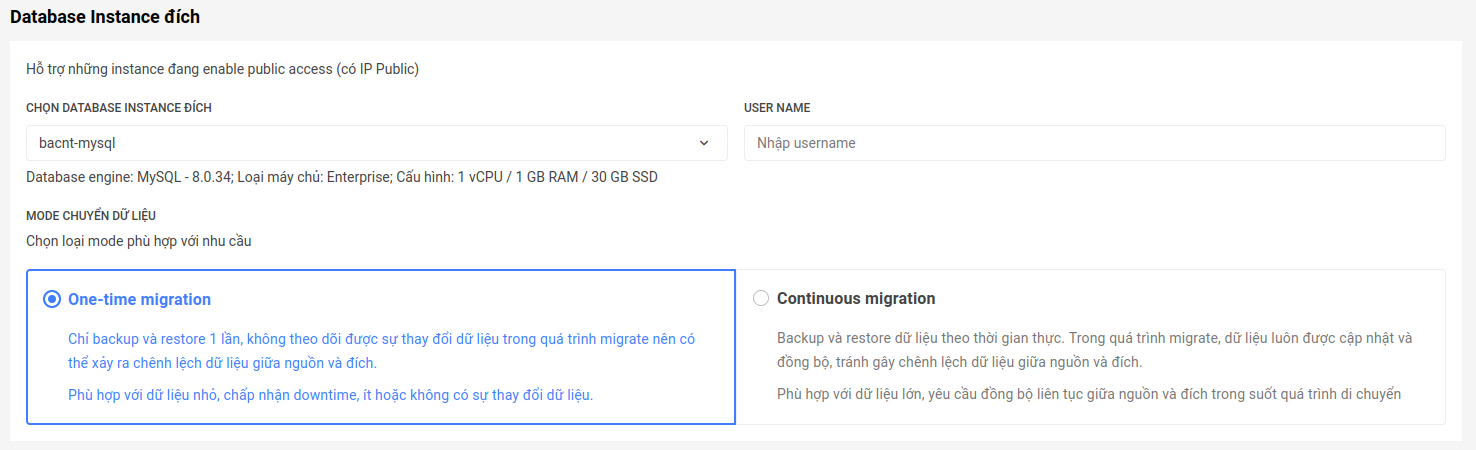Click the "Backup và restore dữ liệu theo thời gian thực" text
Screen dimensions: 1476x450
[x=1095, y=350]
